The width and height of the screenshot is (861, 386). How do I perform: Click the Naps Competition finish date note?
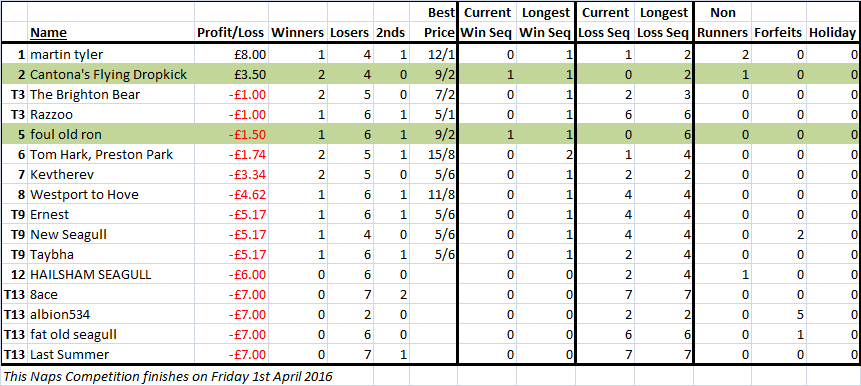[x=168, y=377]
